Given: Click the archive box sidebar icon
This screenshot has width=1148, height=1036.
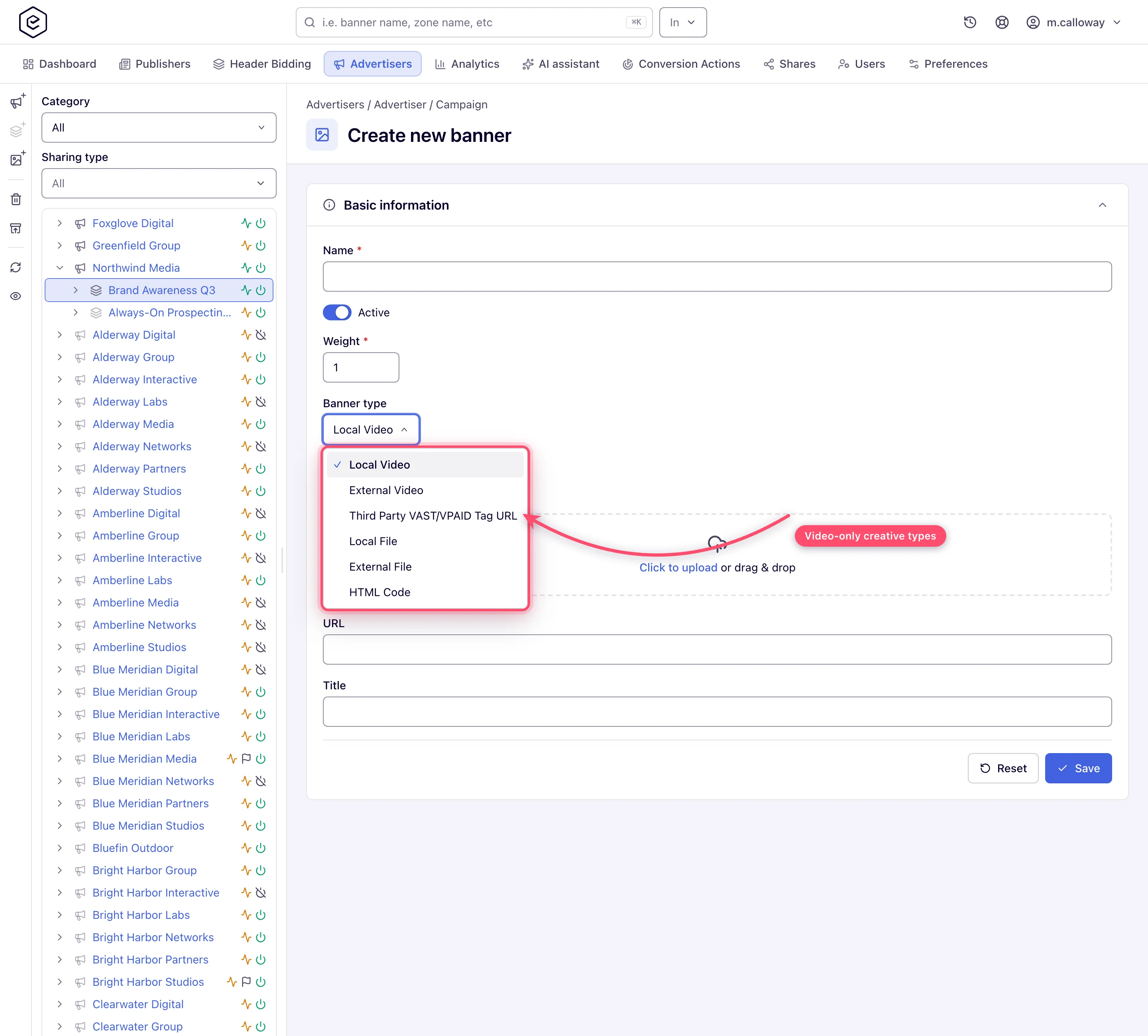Looking at the screenshot, I should coord(16,228).
